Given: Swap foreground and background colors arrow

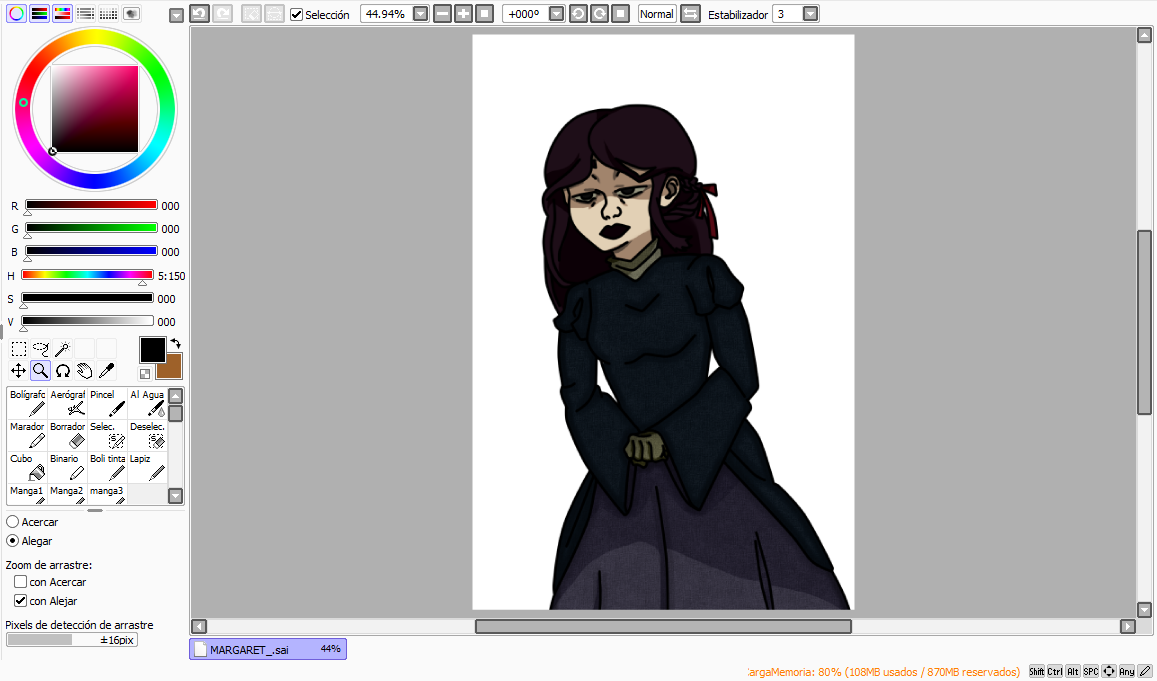Looking at the screenshot, I should tap(176, 344).
